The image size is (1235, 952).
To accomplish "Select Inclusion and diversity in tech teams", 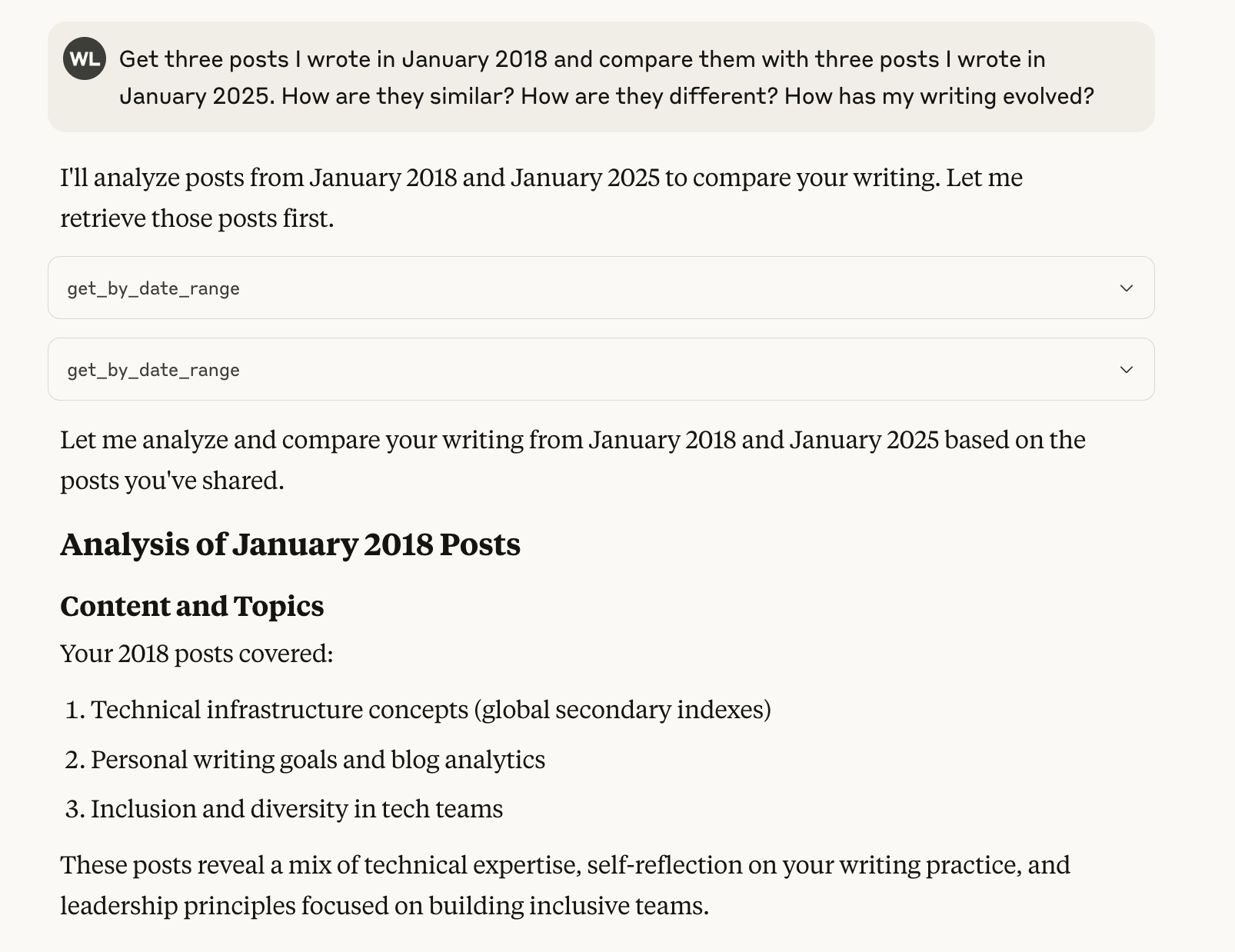I will [x=297, y=809].
